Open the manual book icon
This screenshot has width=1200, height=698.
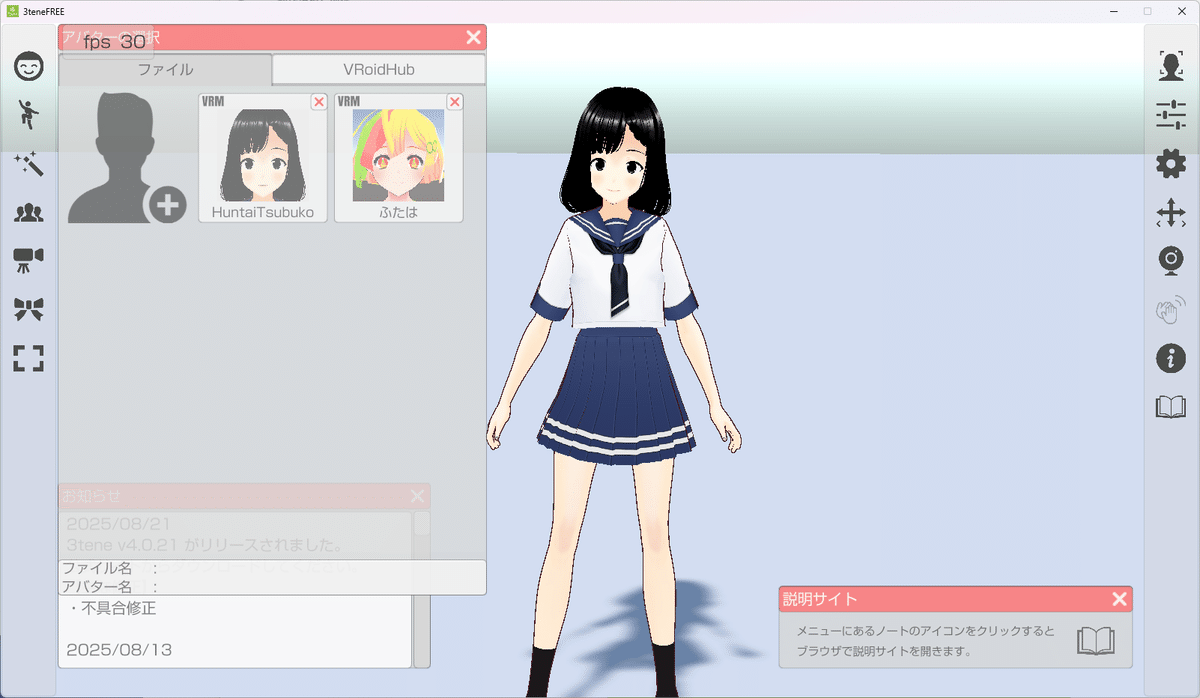(x=1170, y=406)
